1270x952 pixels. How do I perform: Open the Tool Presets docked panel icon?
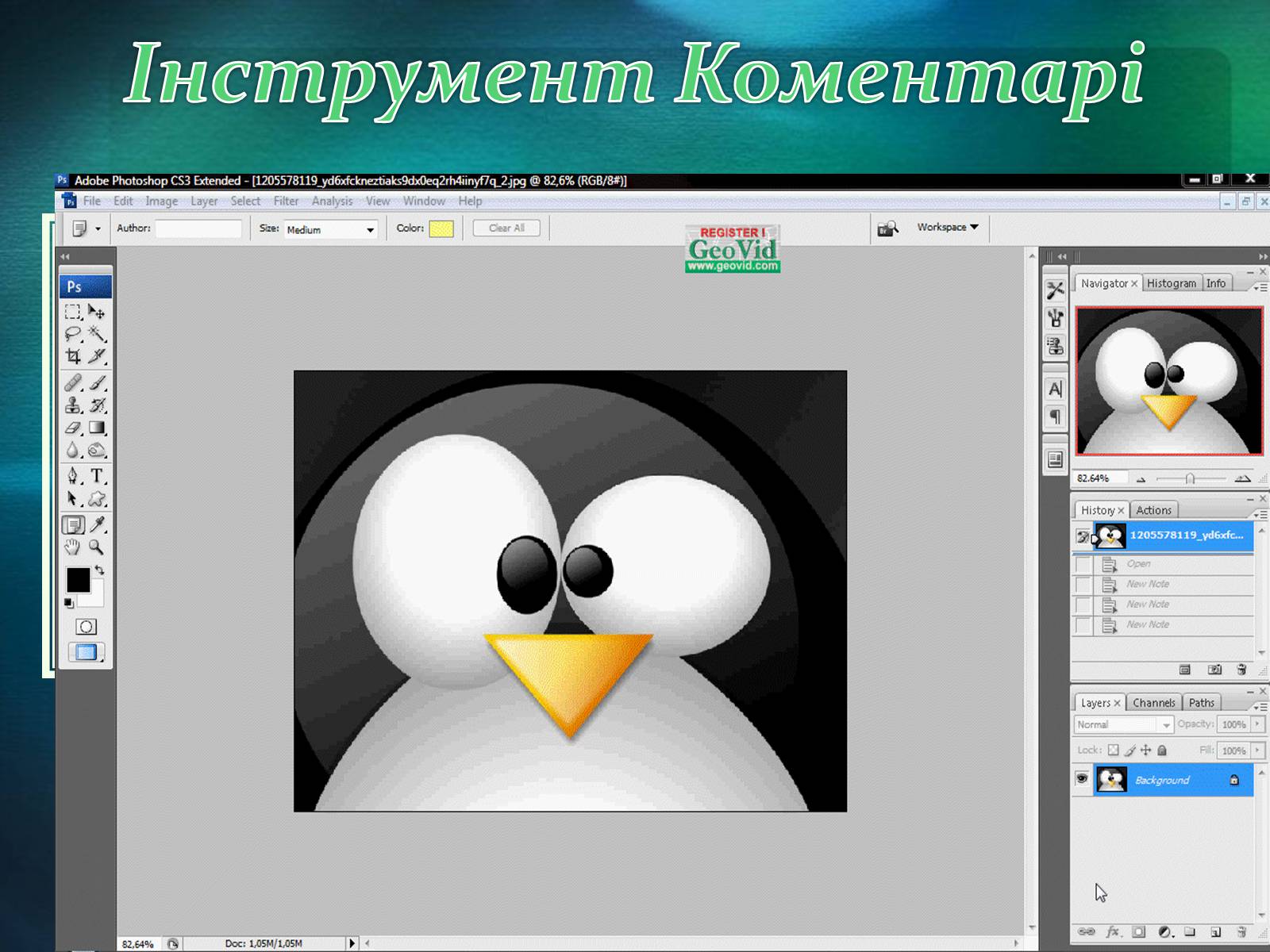coord(1055,290)
